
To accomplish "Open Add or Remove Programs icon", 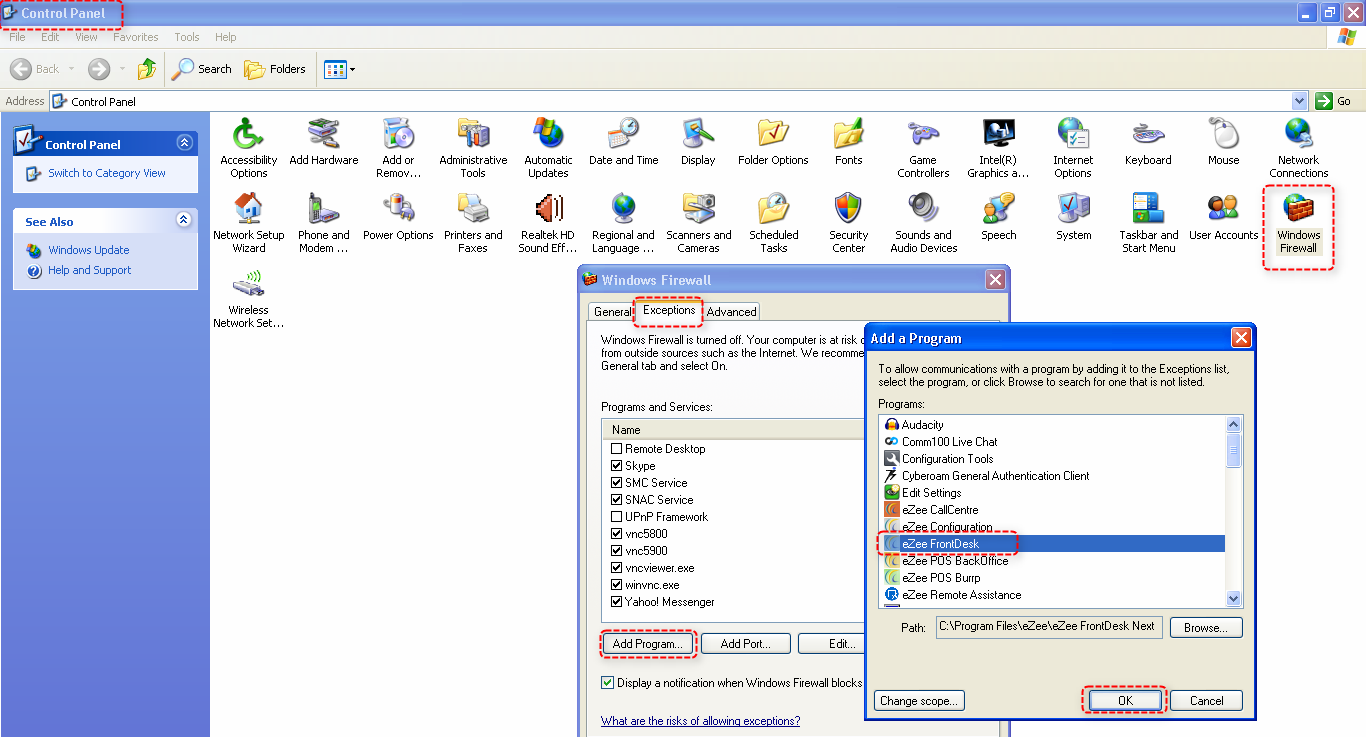I will (398, 134).
